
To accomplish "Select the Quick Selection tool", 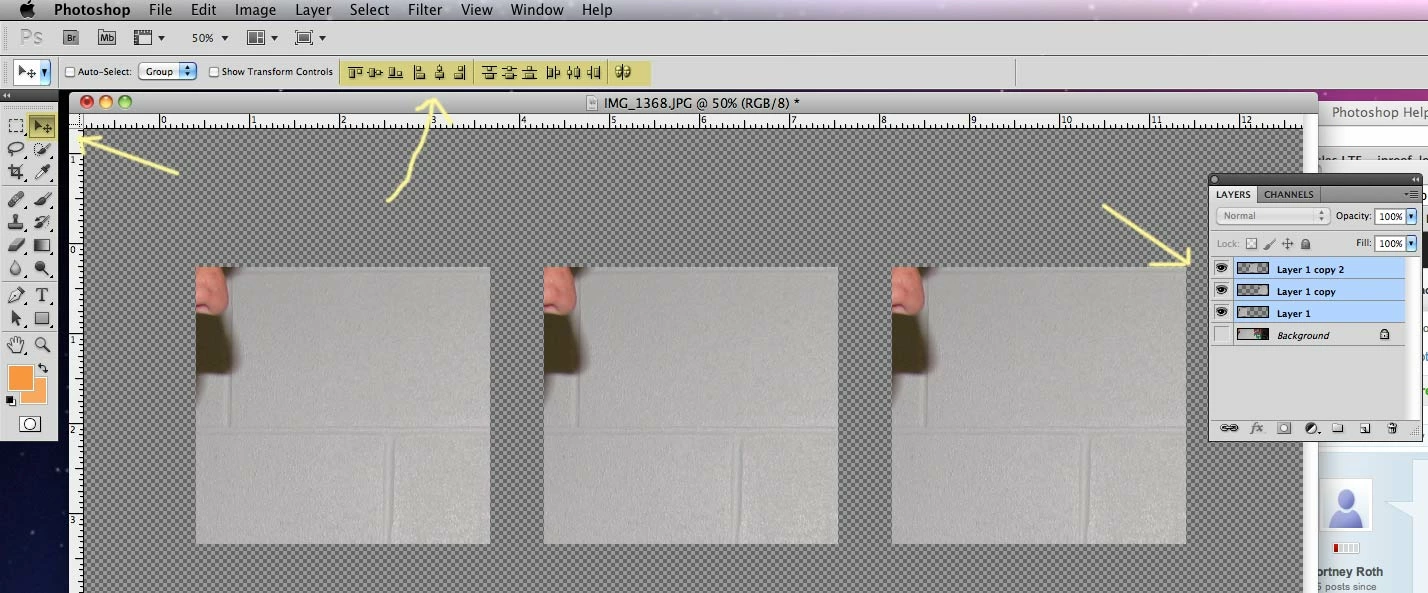I will [42, 150].
